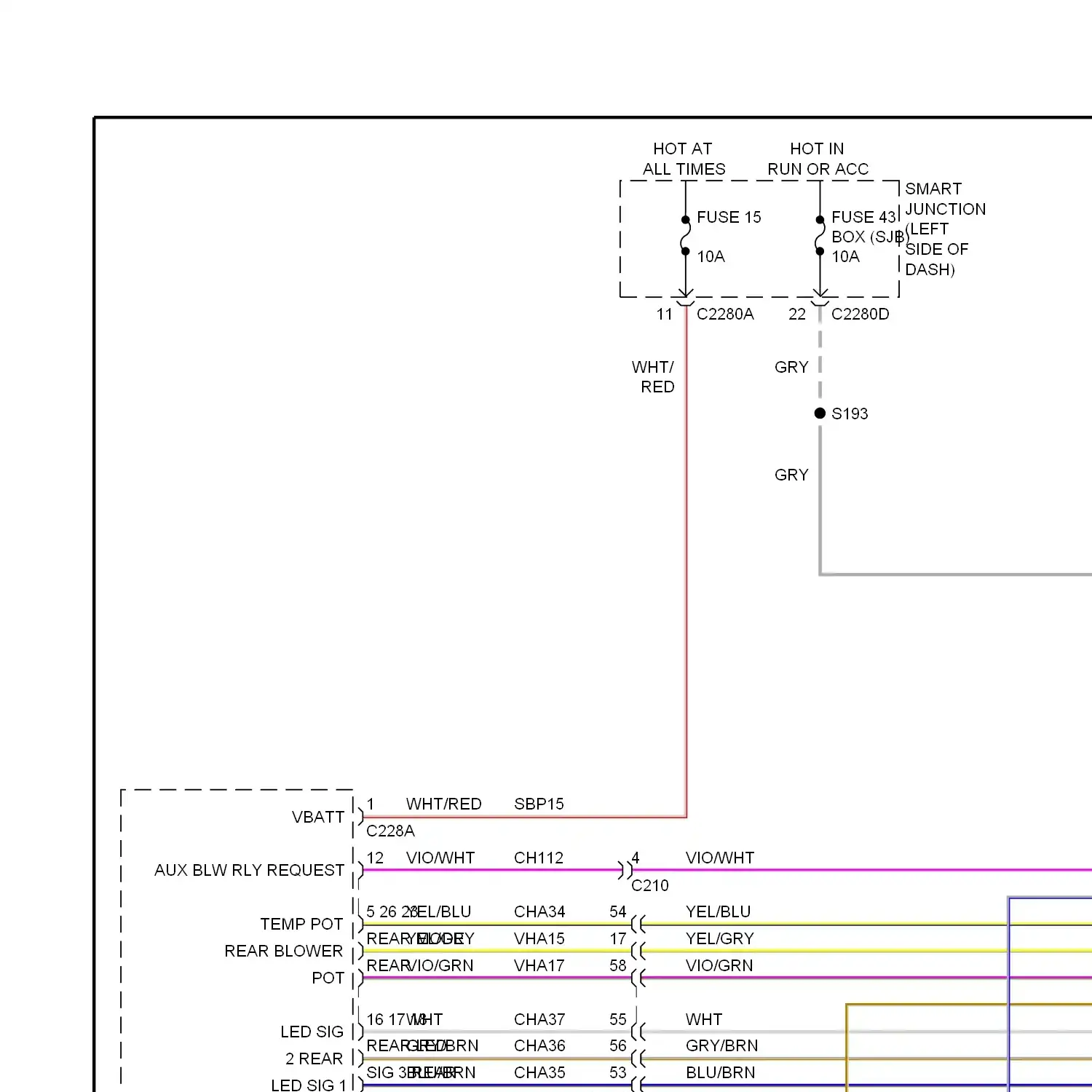Click the WHT/RED label beside SBP15
The image size is (1092, 1092).
pos(443,804)
